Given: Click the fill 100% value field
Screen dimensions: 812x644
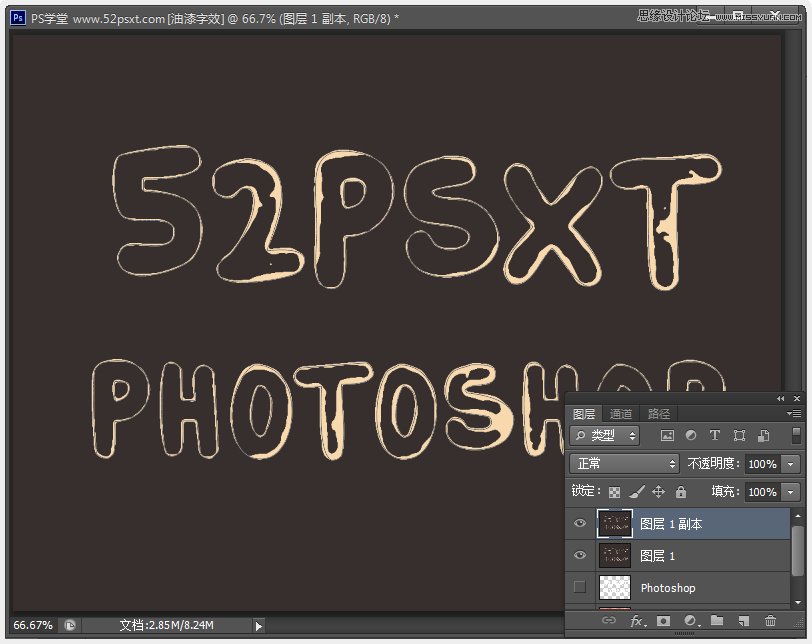Looking at the screenshot, I should (763, 492).
